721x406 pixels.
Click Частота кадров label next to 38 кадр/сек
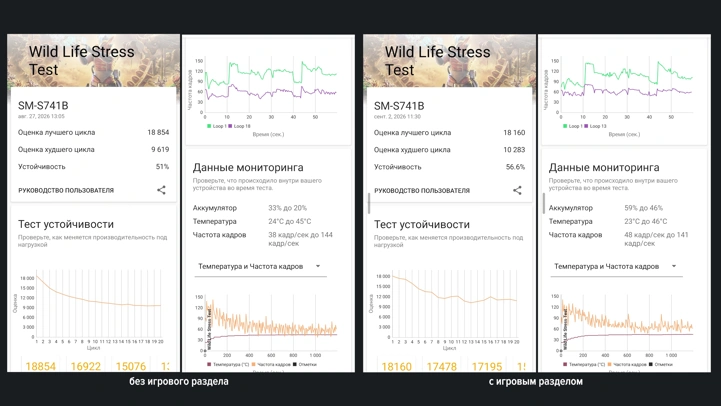pos(219,235)
